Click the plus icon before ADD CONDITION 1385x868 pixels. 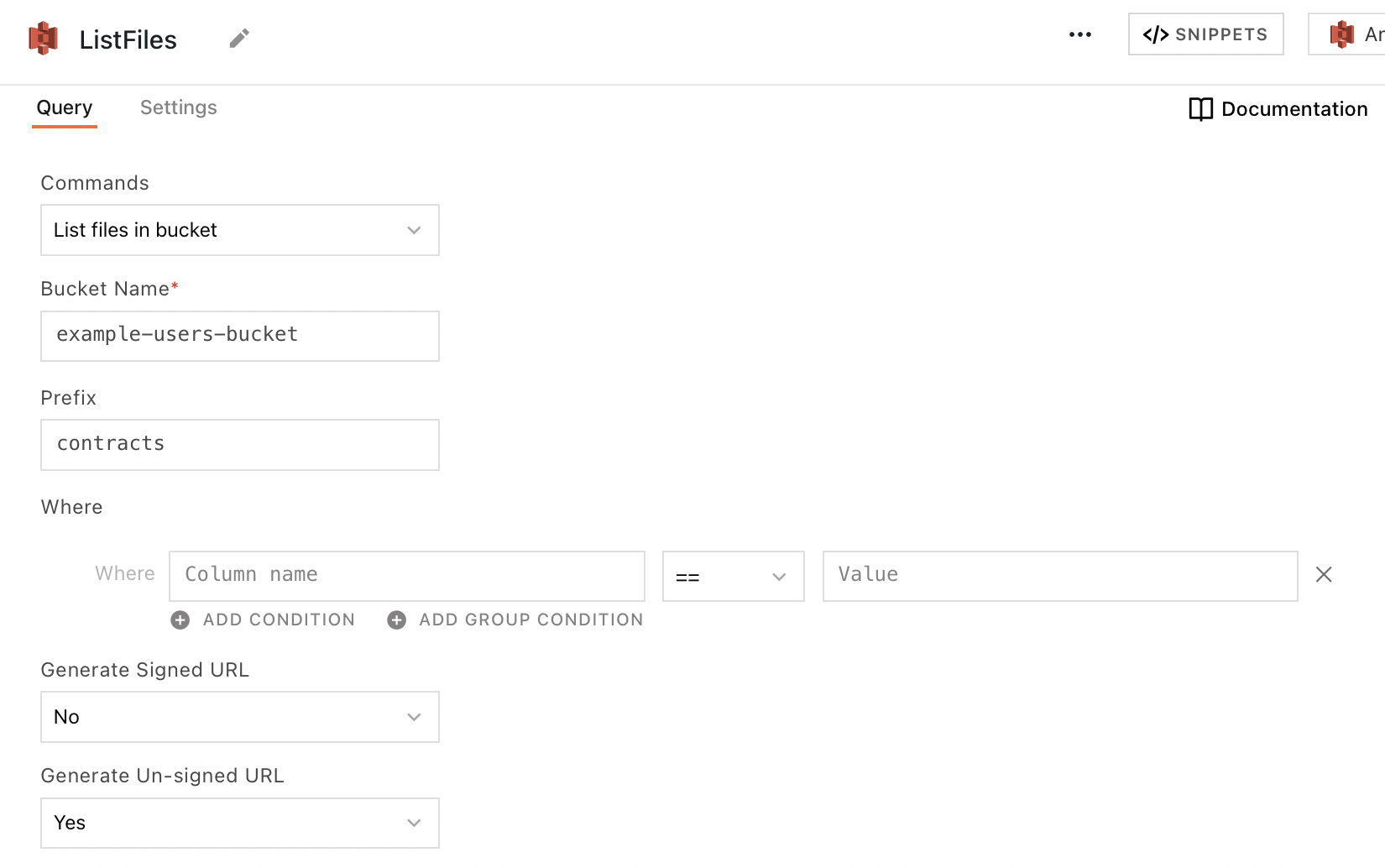180,620
